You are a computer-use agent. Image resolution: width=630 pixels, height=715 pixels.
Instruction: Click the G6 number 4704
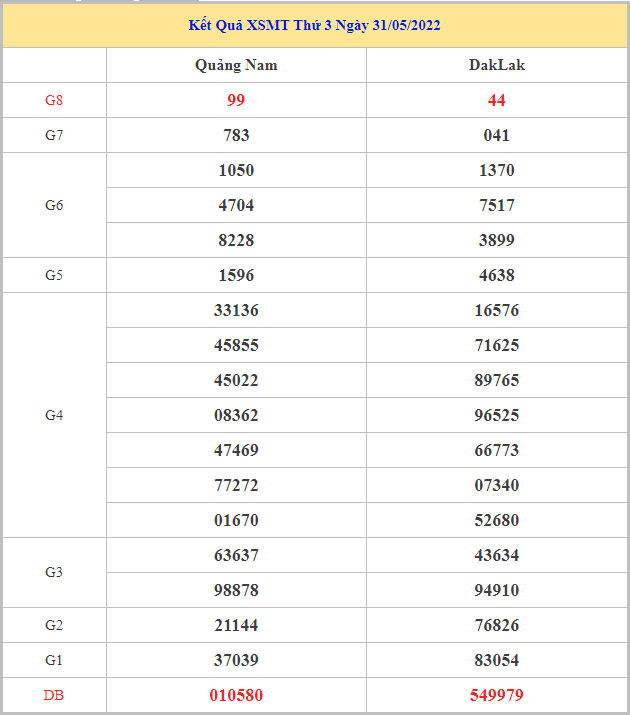[x=236, y=205]
